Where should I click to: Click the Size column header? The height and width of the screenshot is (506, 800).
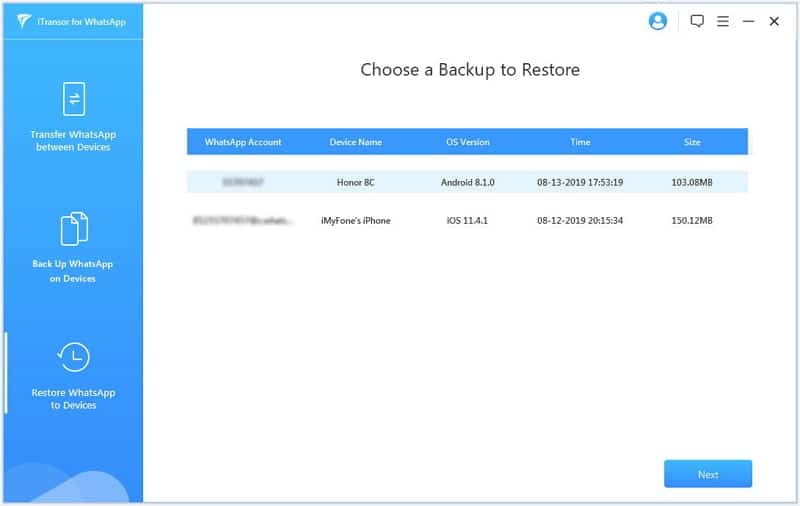pos(692,142)
